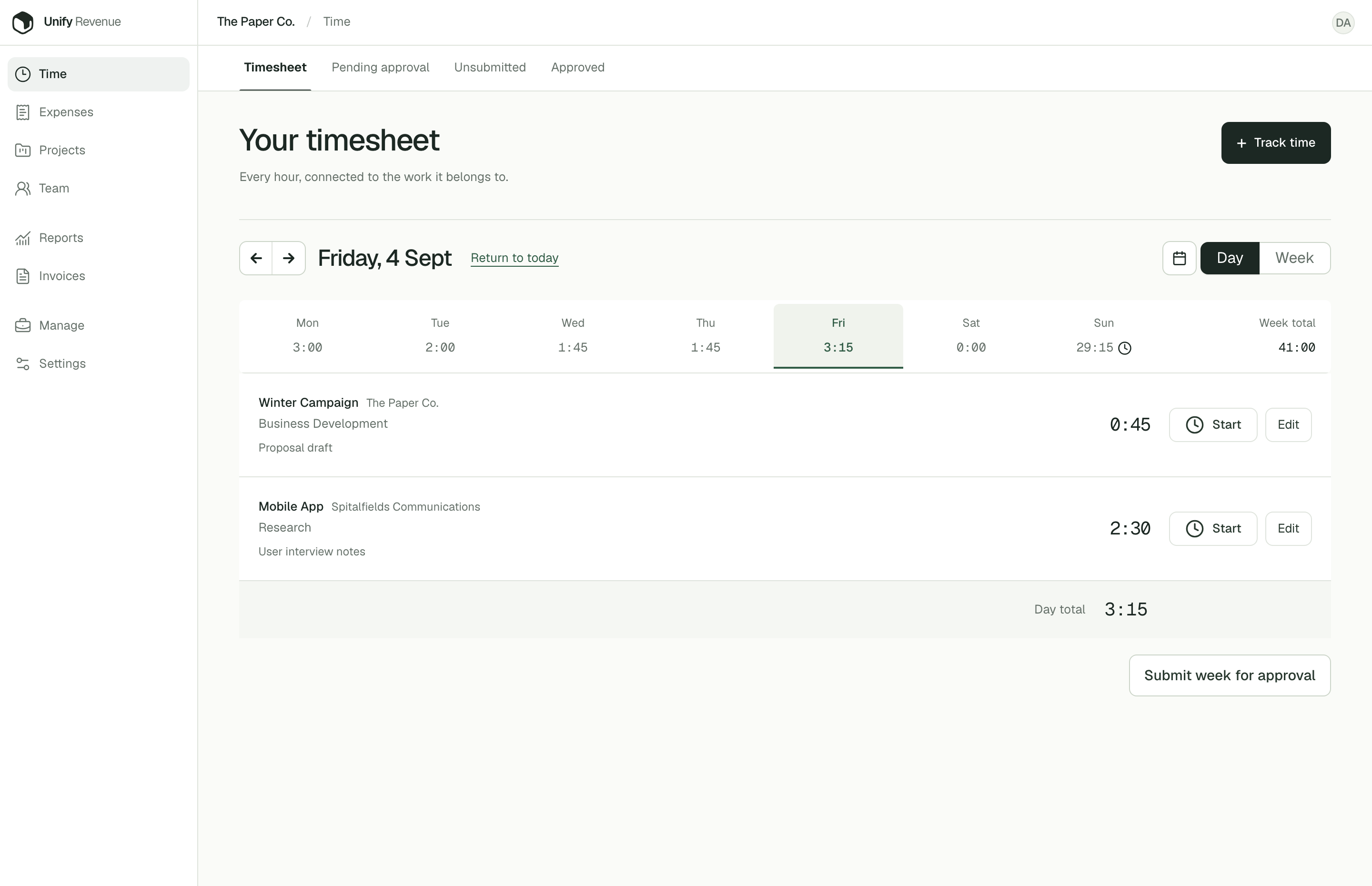Image resolution: width=1372 pixels, height=886 pixels.
Task: Open the Team section
Action: [98, 188]
